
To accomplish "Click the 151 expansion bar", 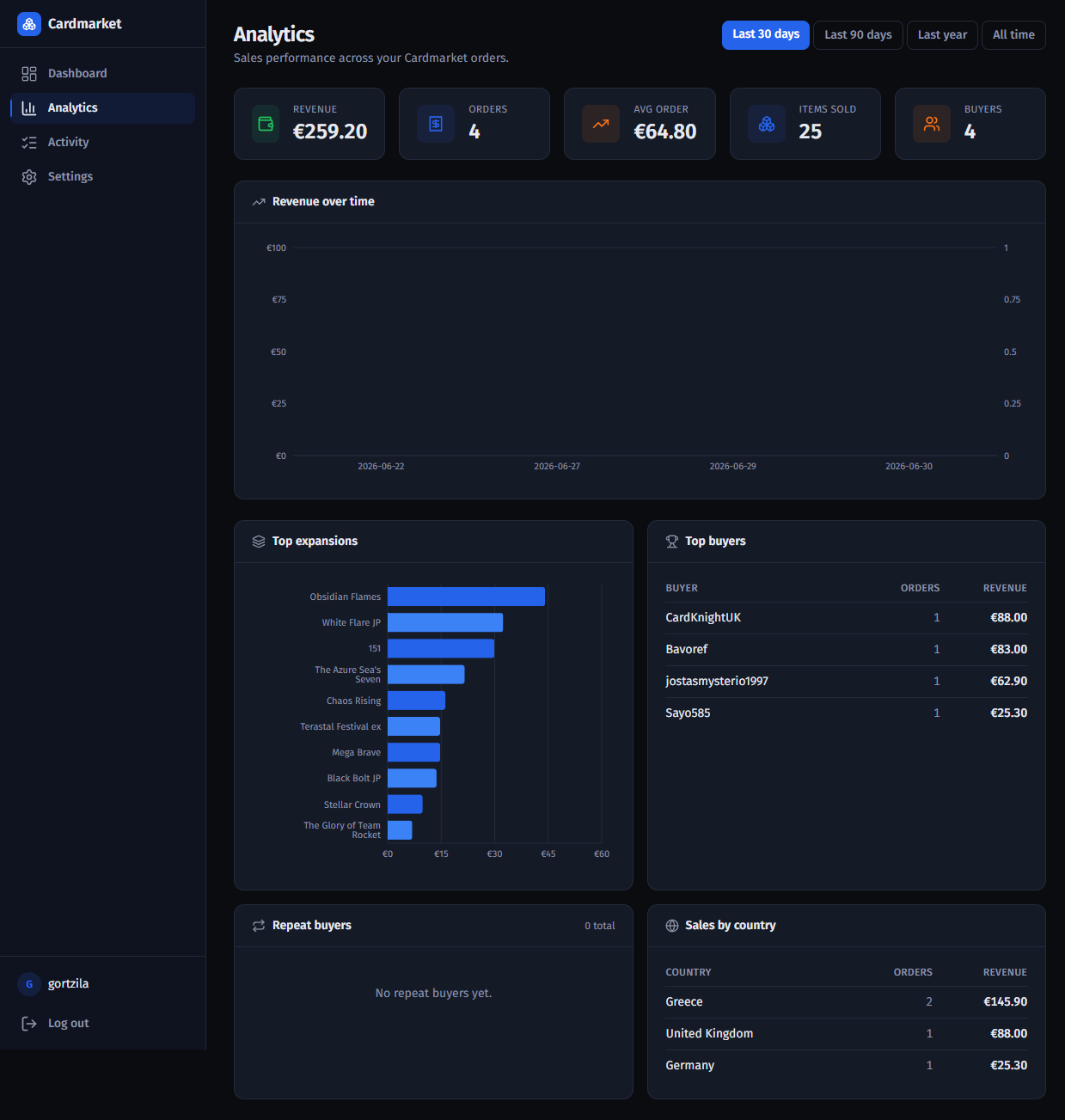I will point(441,648).
